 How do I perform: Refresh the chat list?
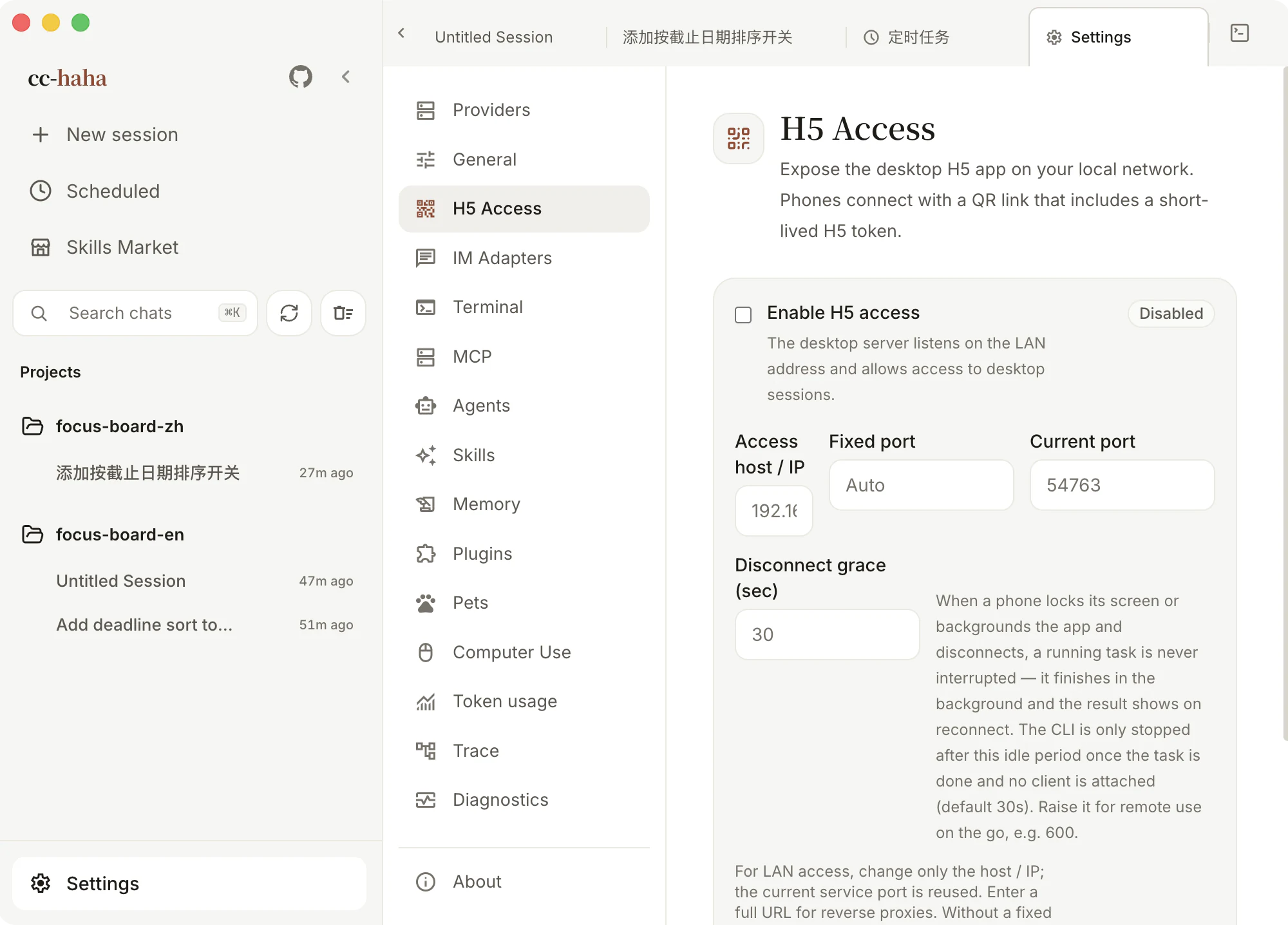point(289,313)
